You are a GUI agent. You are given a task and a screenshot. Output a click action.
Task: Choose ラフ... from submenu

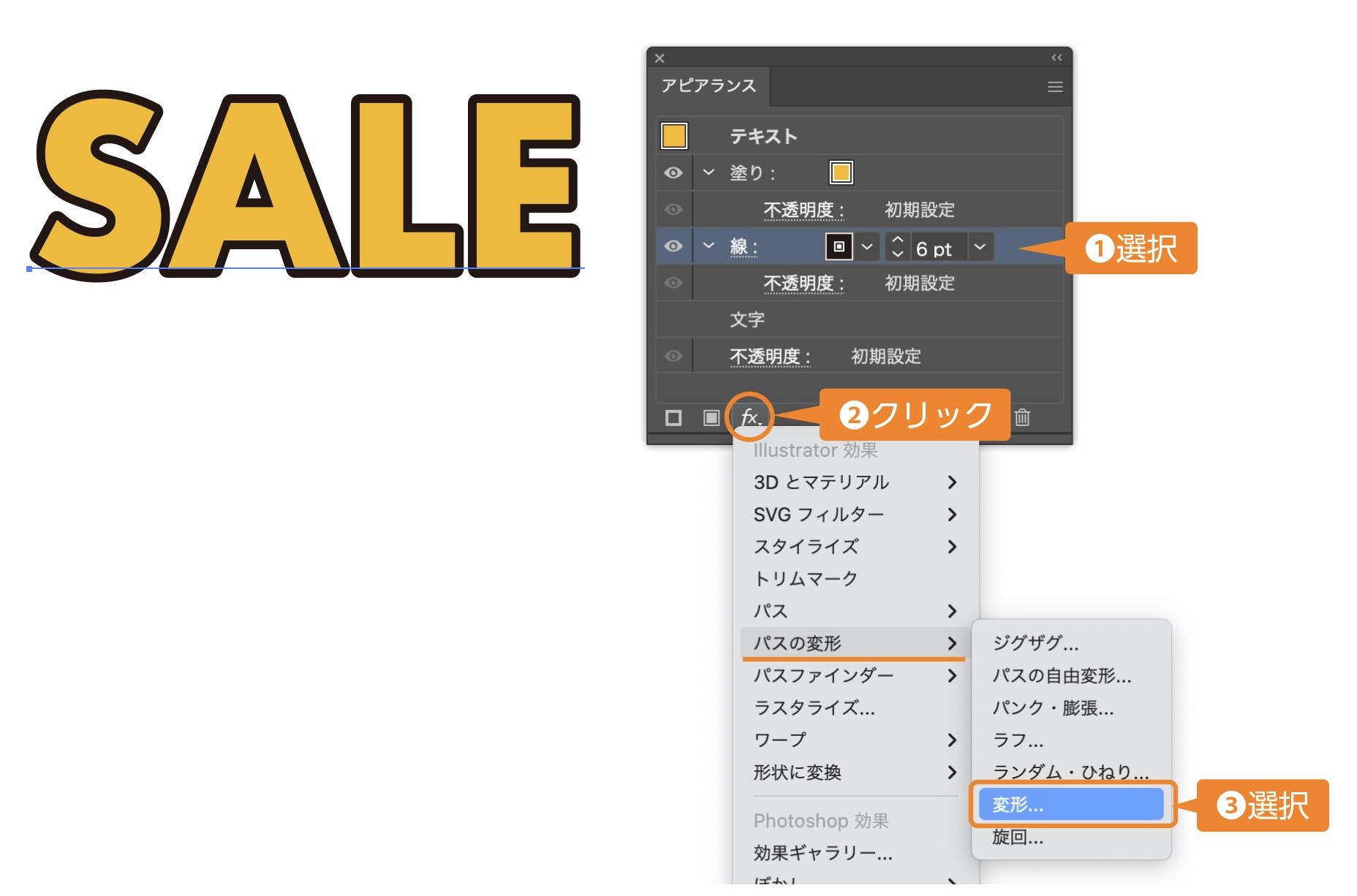(1071, 740)
